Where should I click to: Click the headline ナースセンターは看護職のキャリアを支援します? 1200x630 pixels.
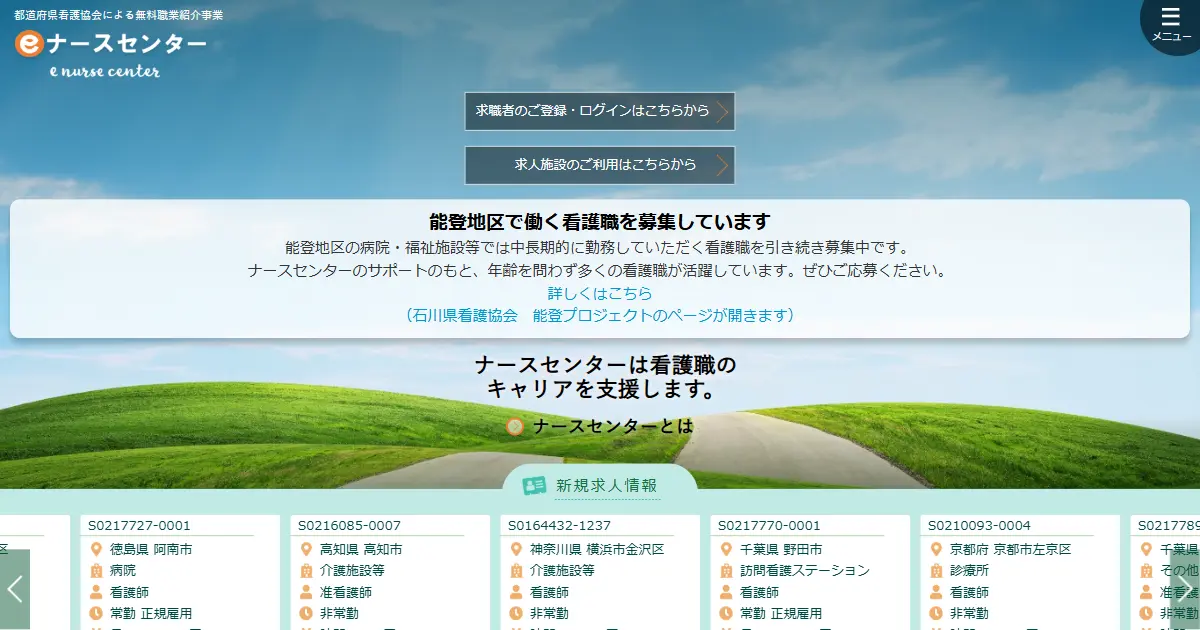point(605,377)
